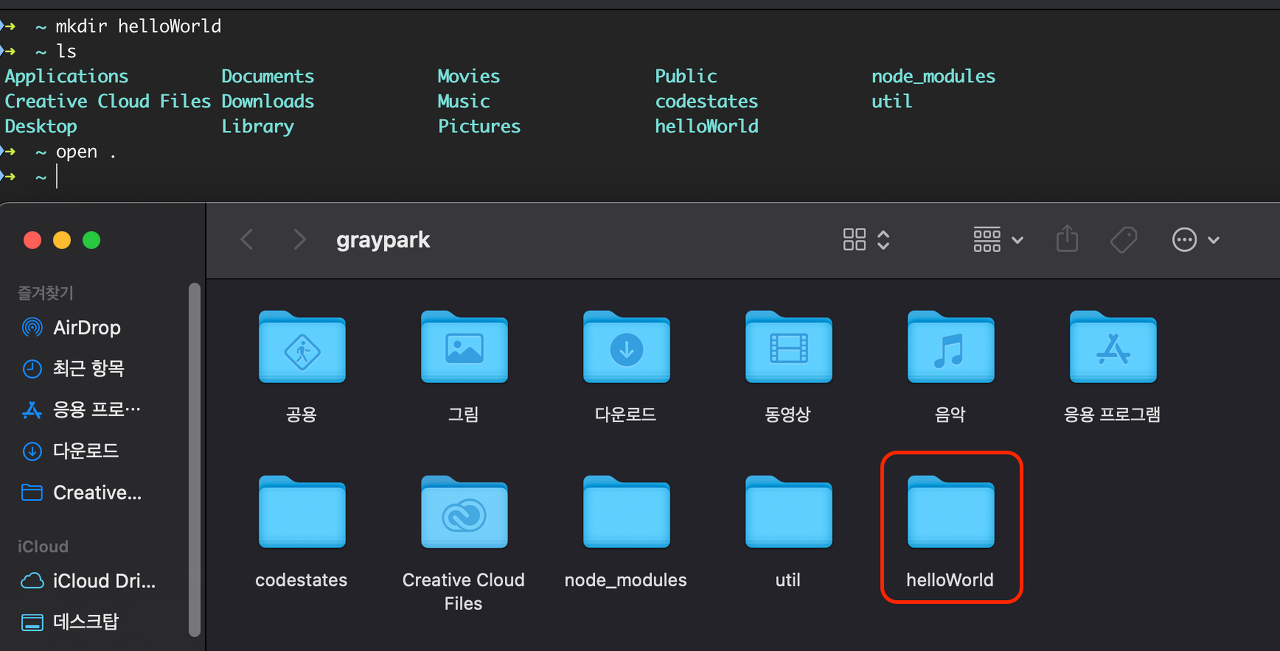
Task: Select the Creative Cloud Files folder icon
Action: click(x=464, y=512)
